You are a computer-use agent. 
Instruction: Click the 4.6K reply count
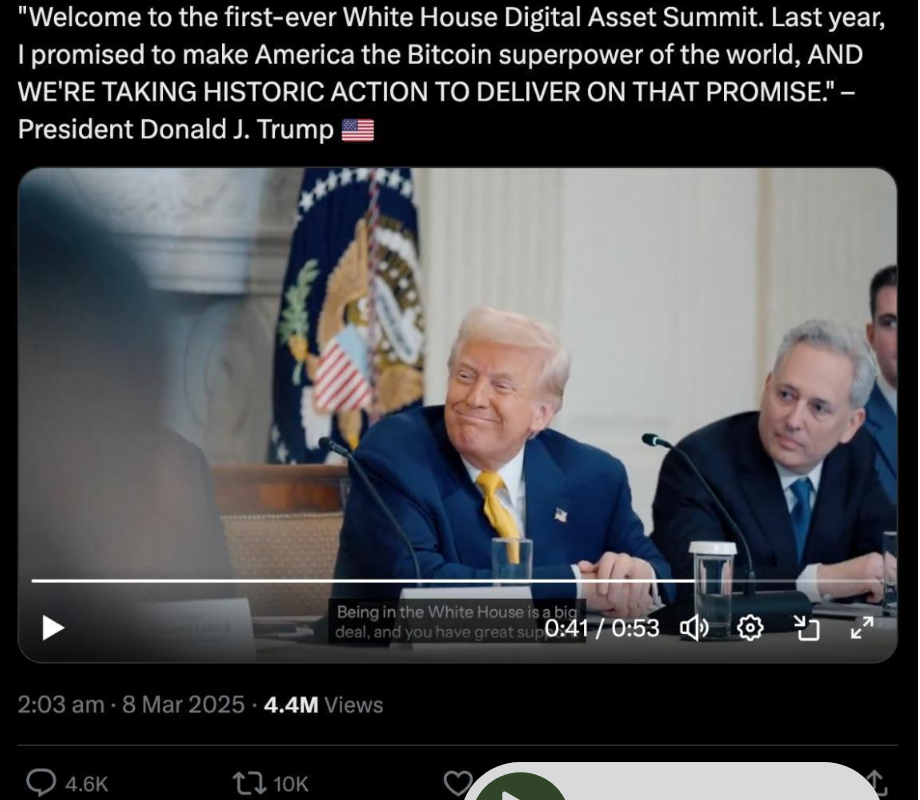(86, 784)
